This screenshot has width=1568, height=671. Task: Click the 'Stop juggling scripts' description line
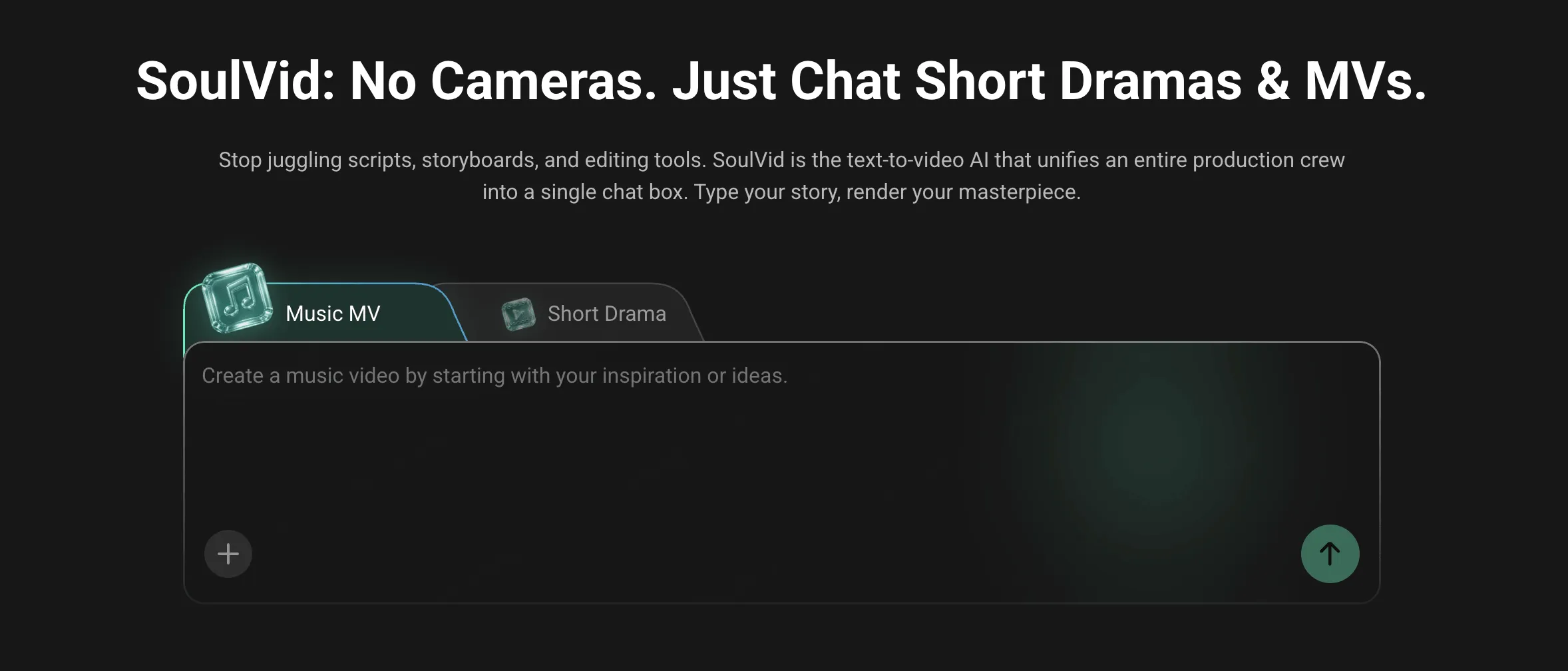click(x=781, y=160)
